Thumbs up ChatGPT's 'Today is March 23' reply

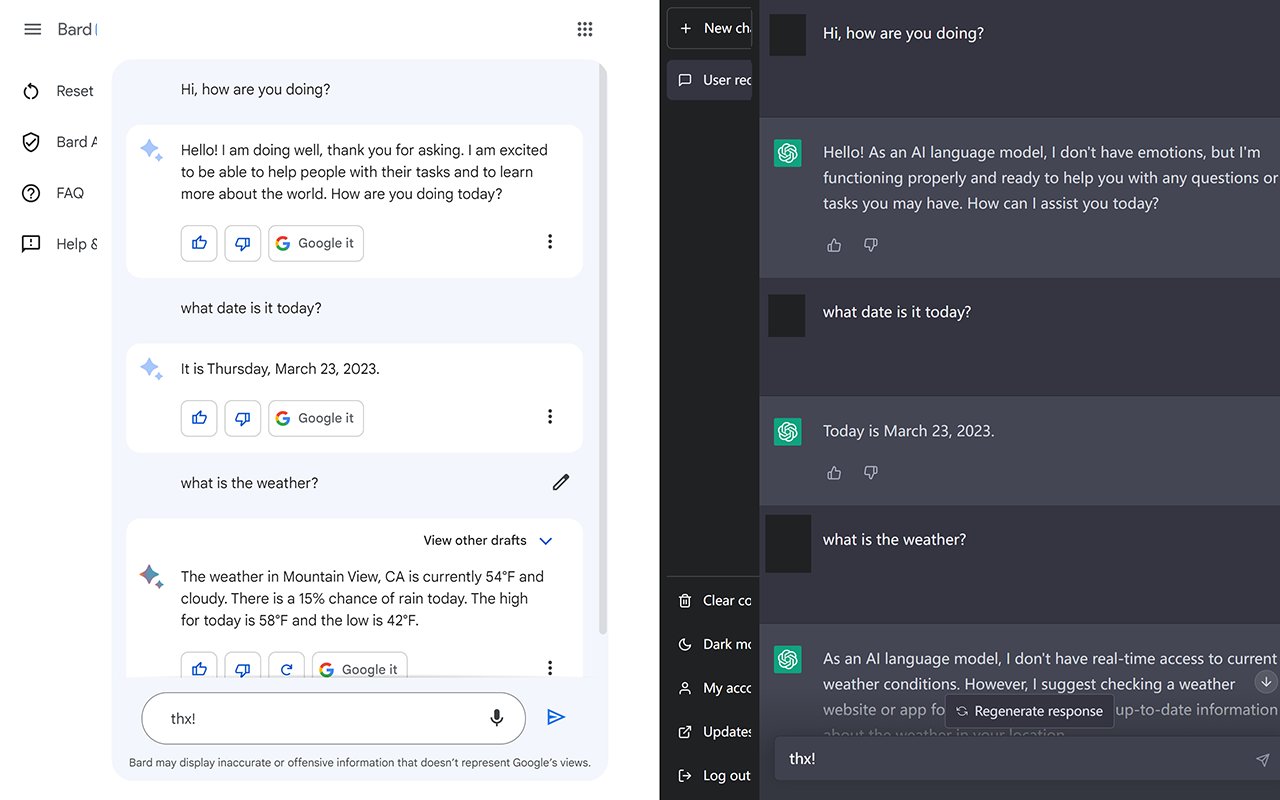pos(834,473)
